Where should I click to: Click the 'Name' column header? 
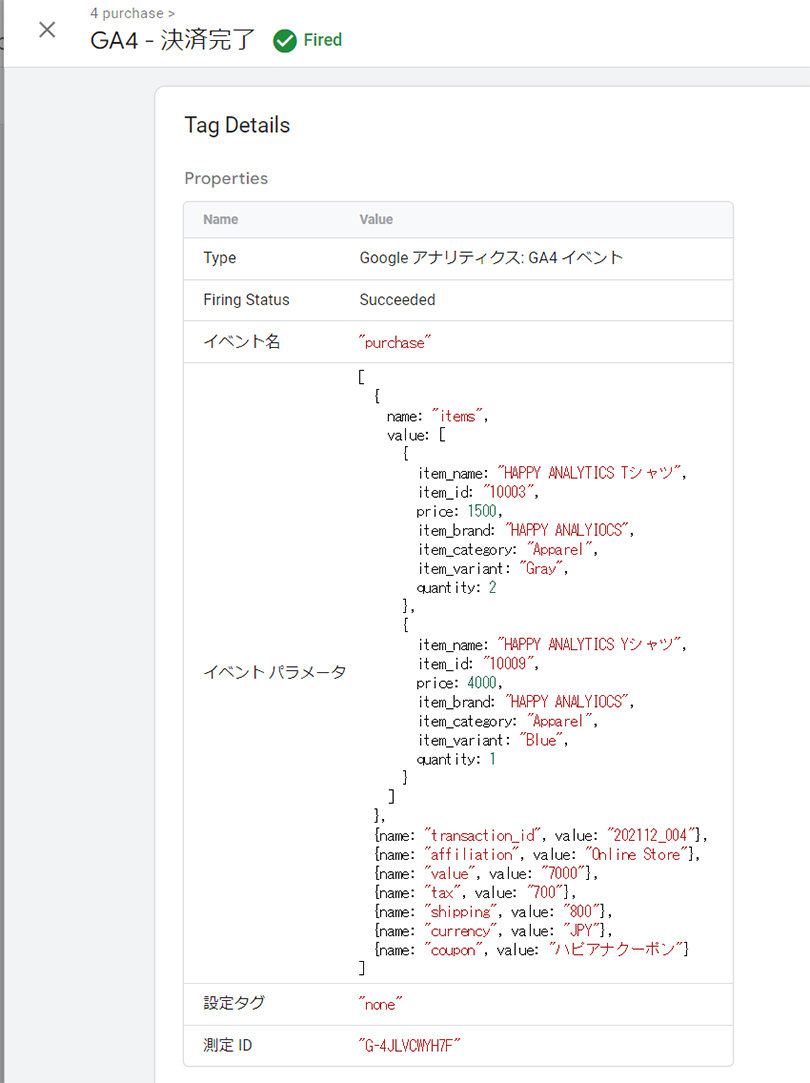click(220, 219)
